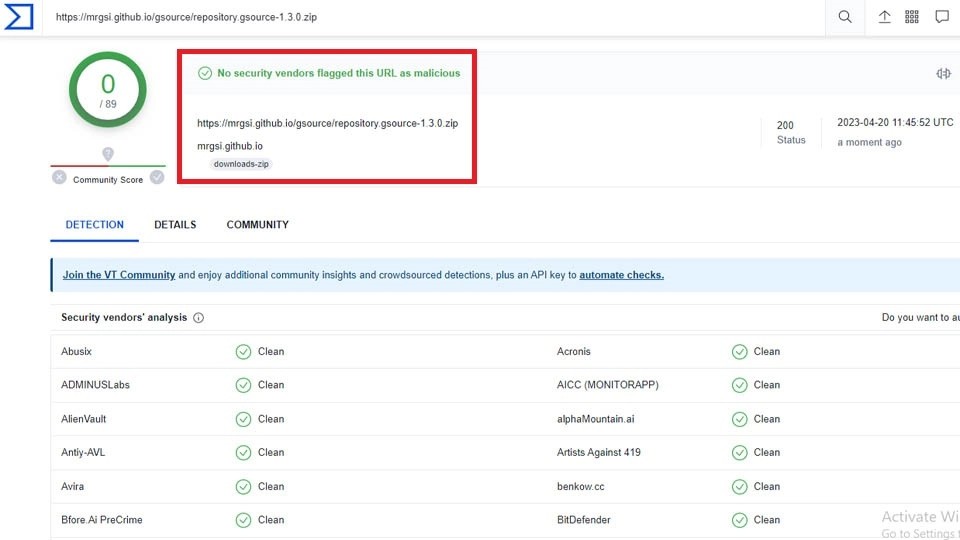Open the DETAILS tab

175,225
